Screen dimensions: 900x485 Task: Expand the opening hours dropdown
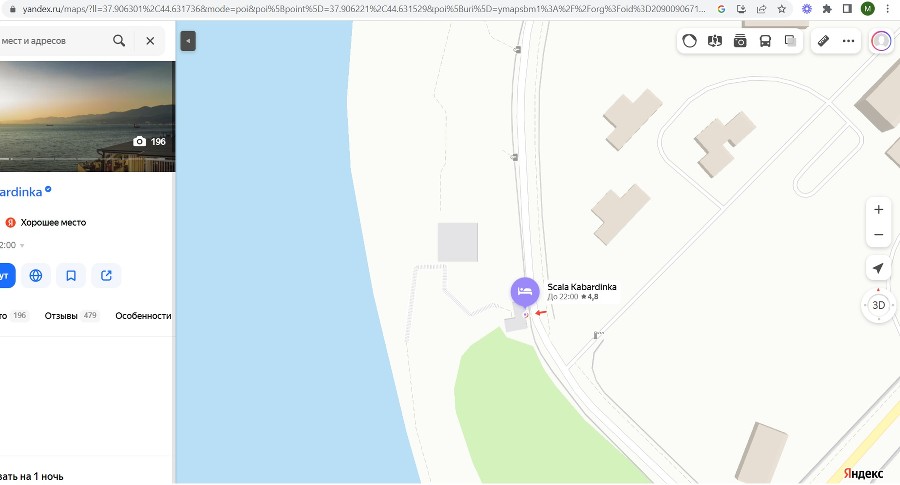tap(22, 246)
